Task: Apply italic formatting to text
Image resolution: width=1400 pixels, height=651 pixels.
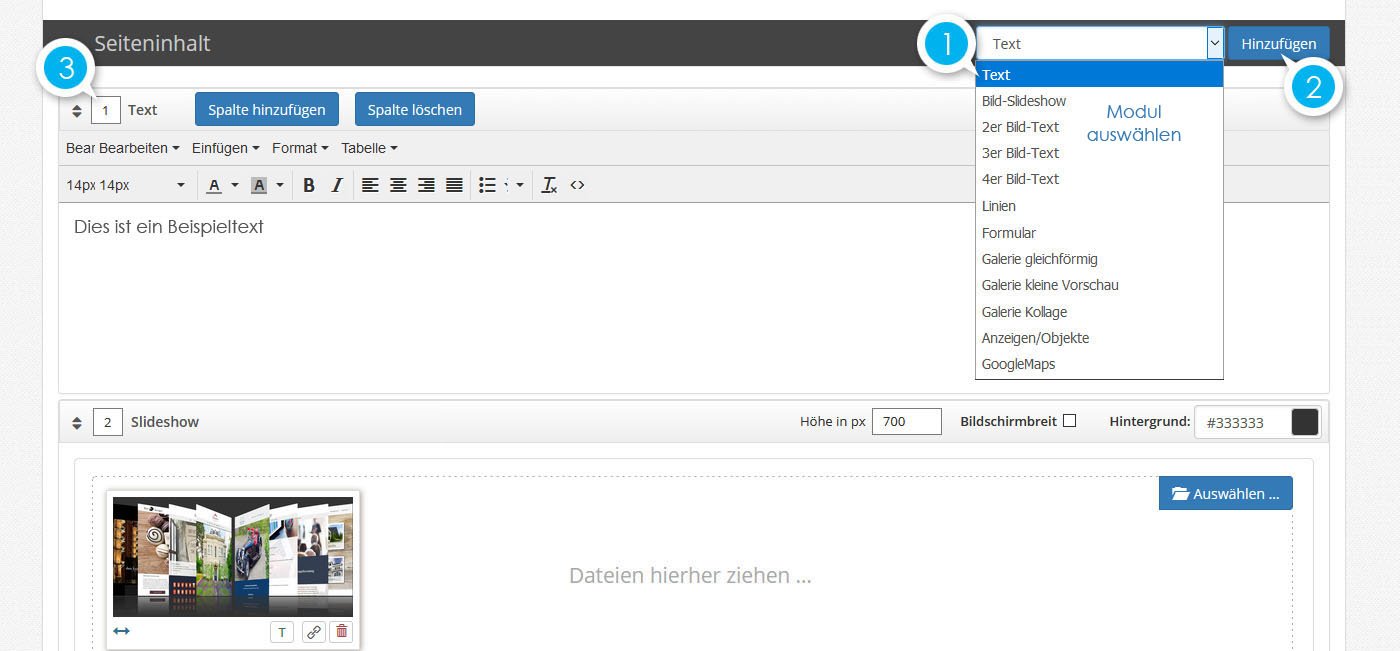Action: [x=337, y=185]
